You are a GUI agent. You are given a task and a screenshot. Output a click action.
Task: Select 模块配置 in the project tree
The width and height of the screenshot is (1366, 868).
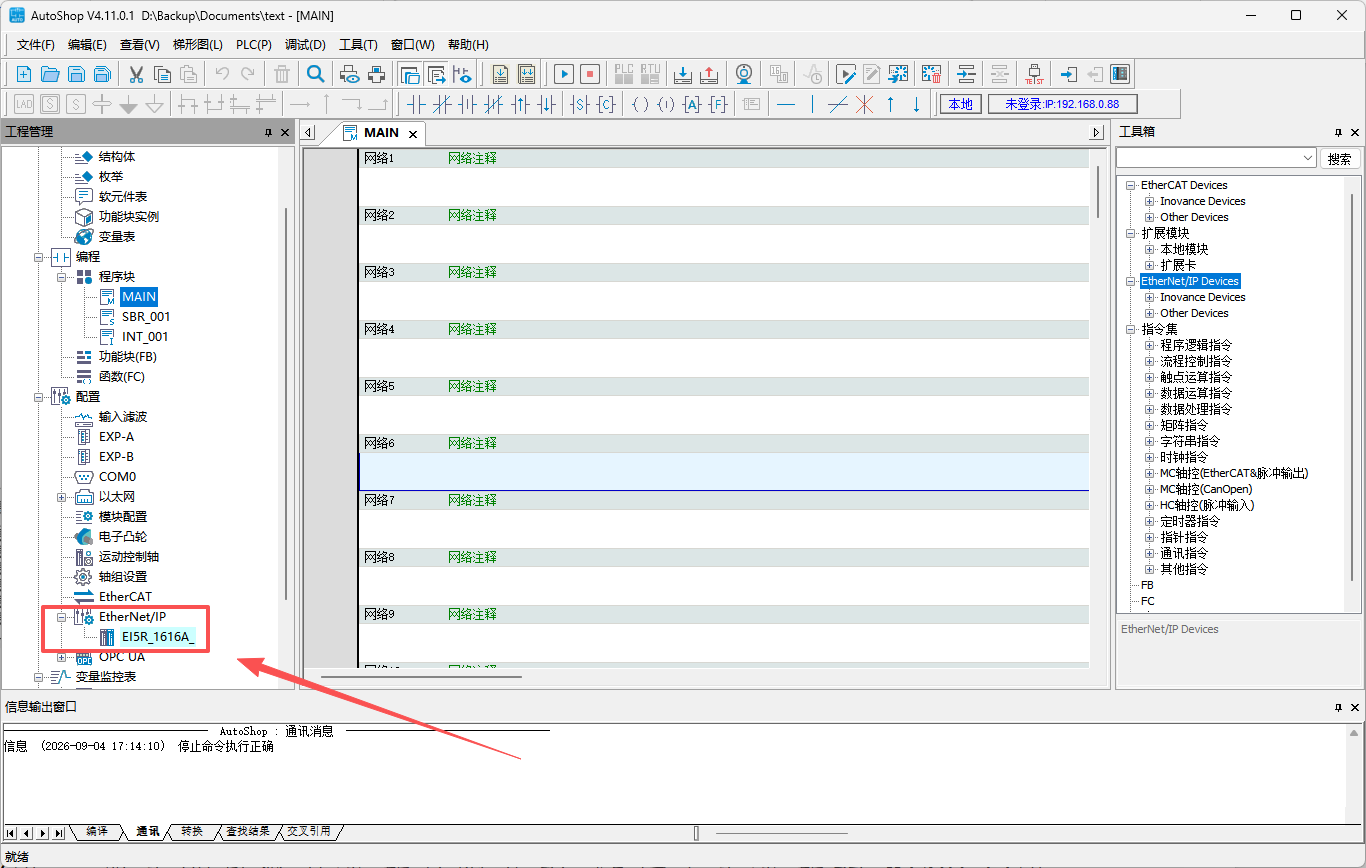pos(123,517)
